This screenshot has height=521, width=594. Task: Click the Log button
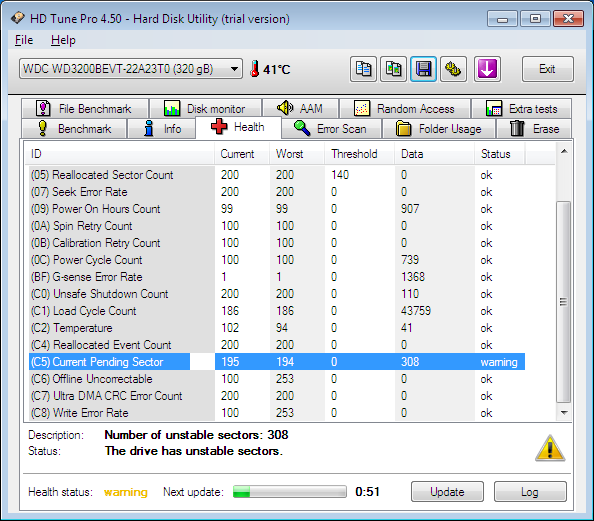(x=530, y=491)
